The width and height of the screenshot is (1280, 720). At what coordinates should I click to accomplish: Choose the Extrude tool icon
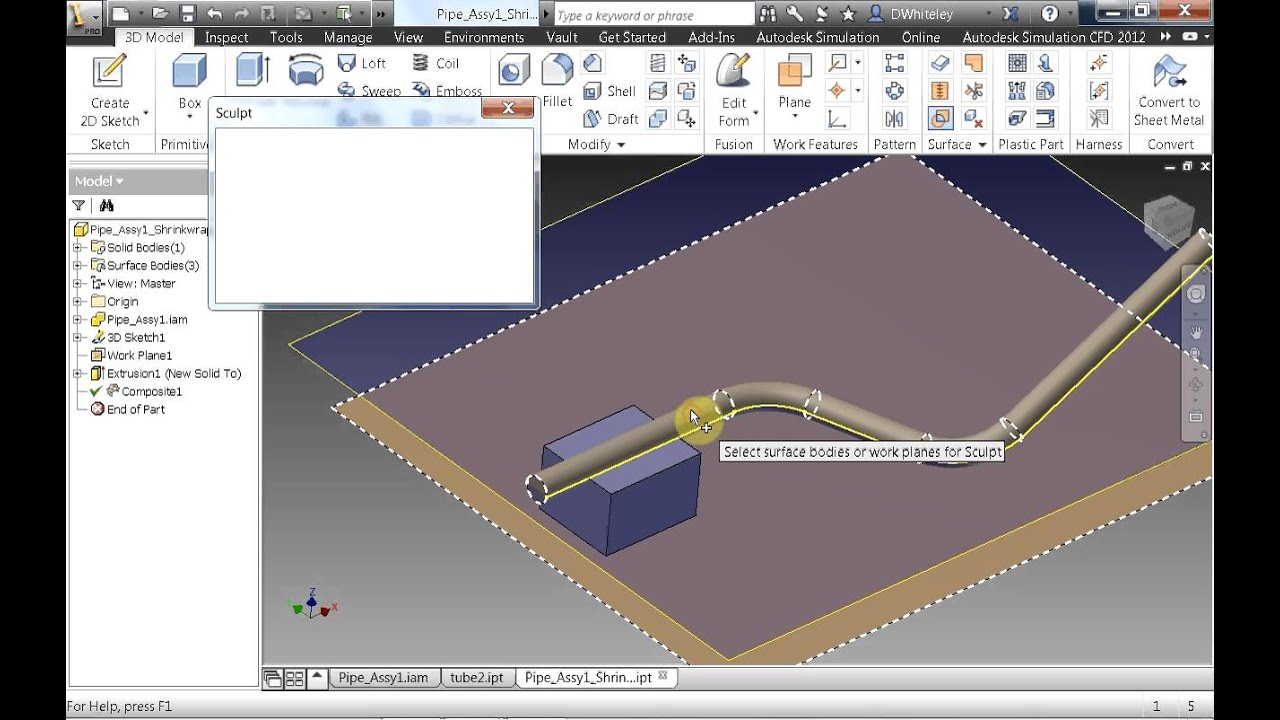pos(252,70)
